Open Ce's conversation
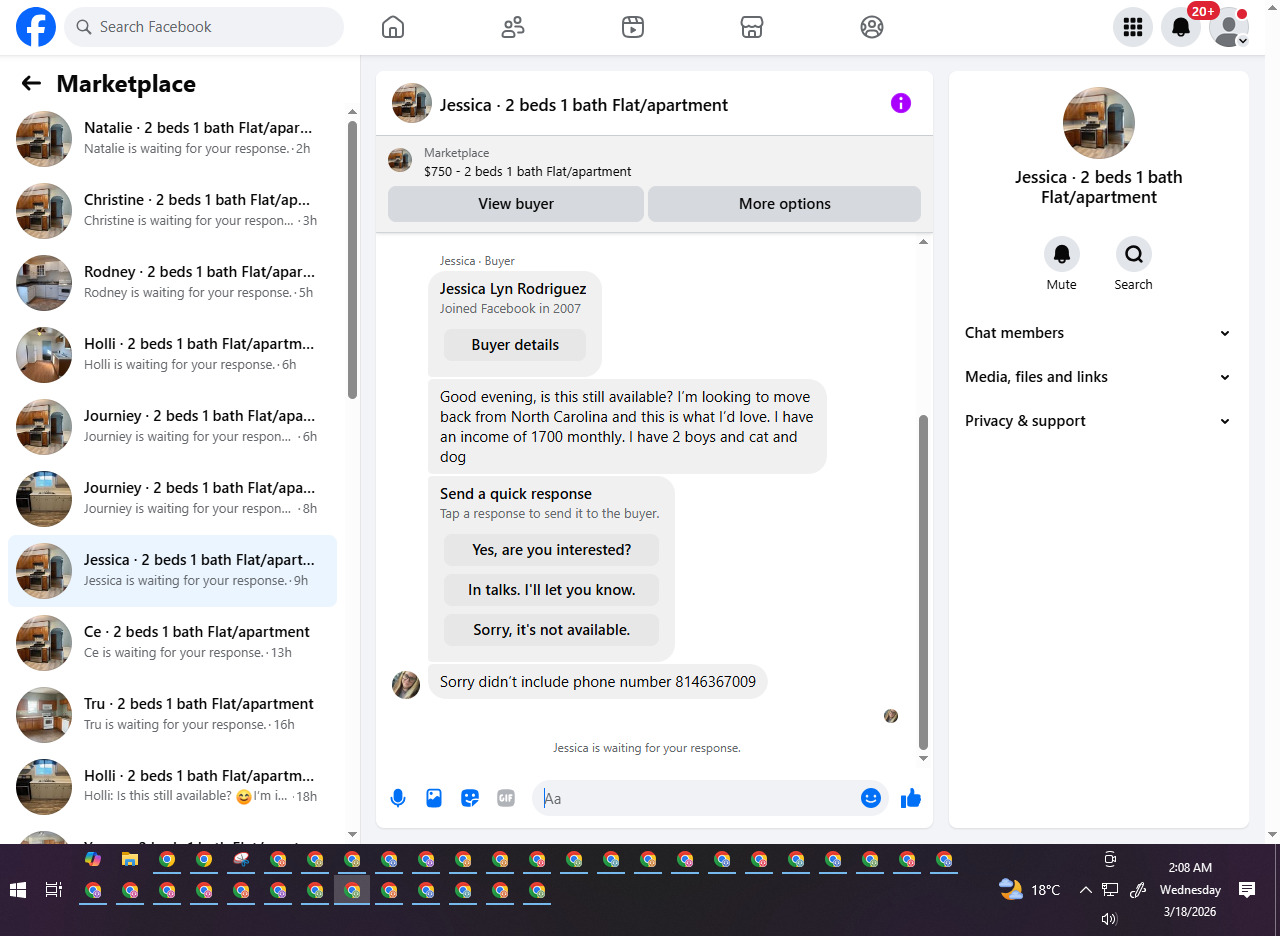The image size is (1280, 936). 172,643
